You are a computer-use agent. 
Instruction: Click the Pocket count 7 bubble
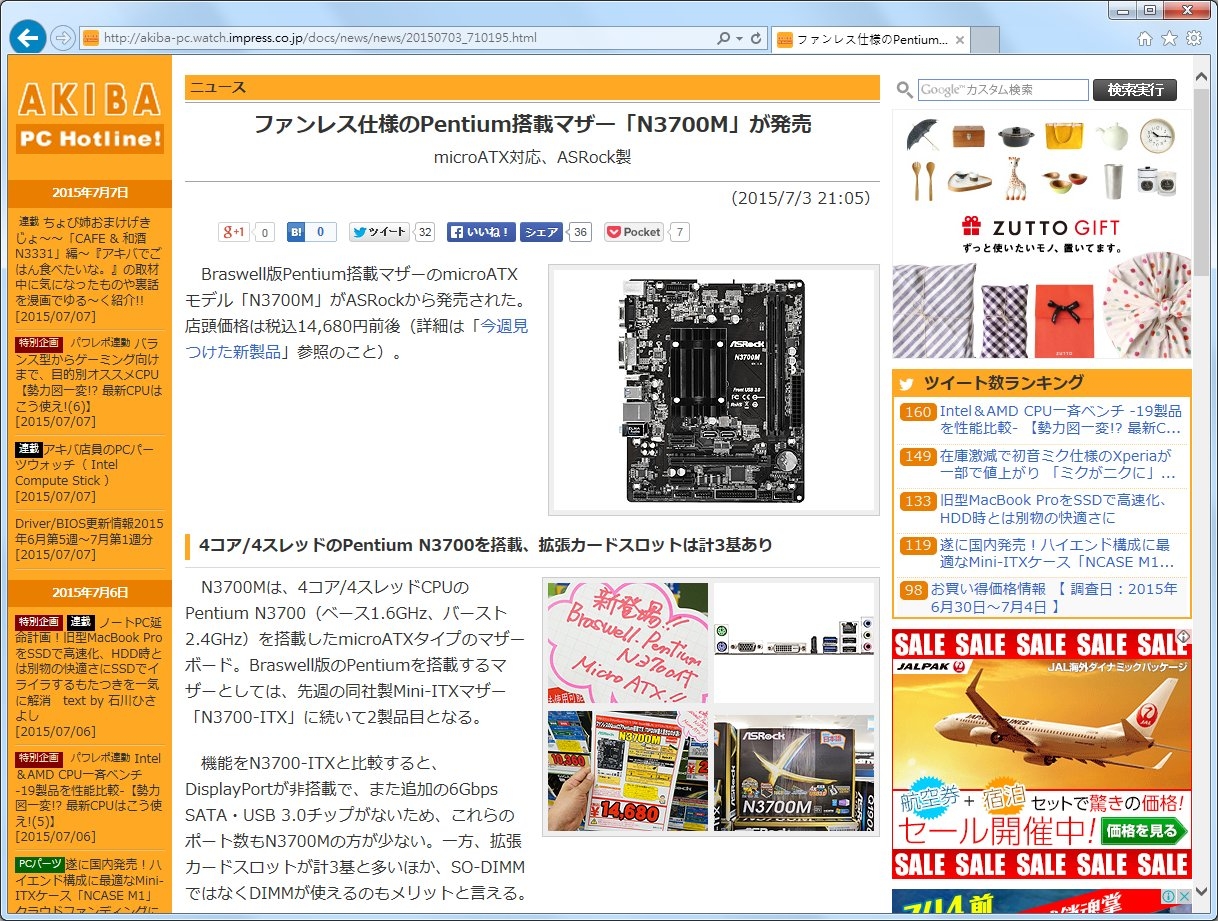pos(680,232)
